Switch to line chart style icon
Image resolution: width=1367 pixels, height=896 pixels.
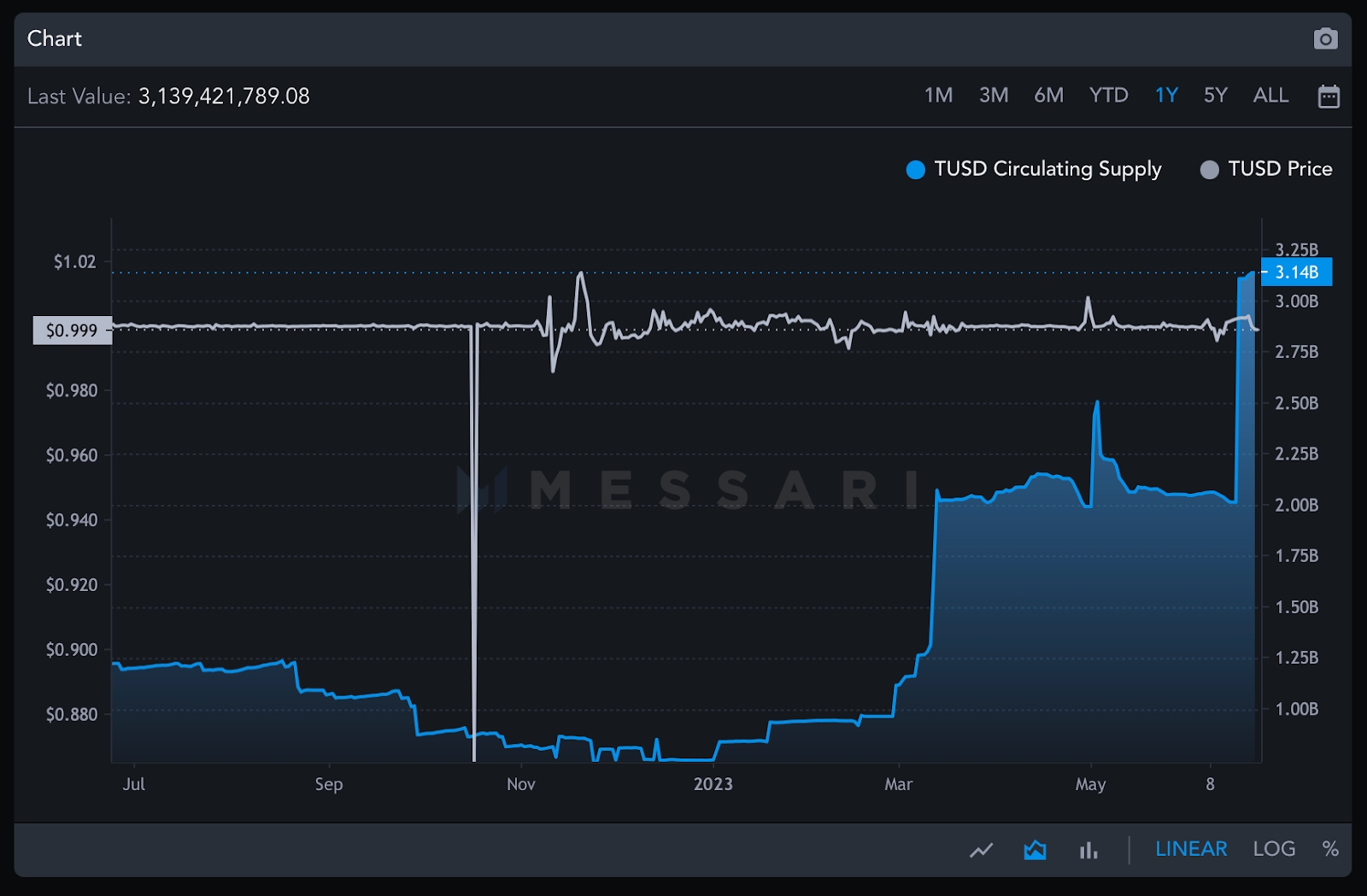coord(982,849)
